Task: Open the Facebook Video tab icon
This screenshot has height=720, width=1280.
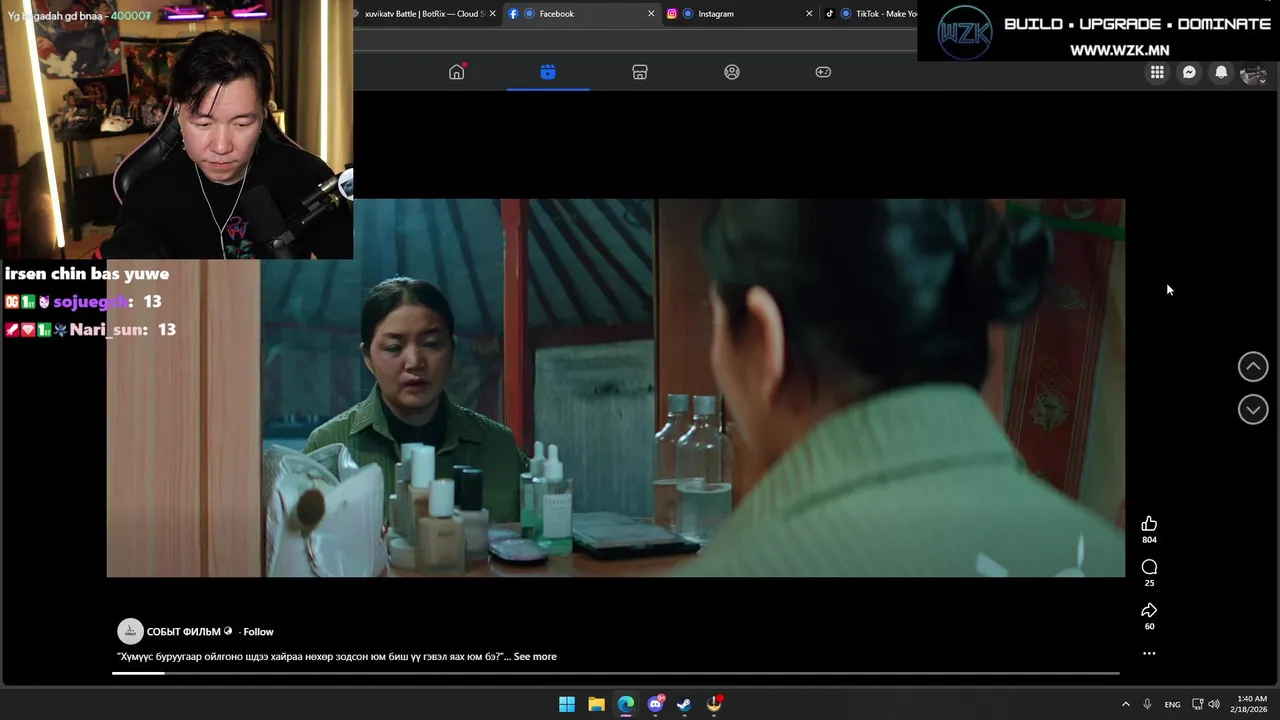Action: (x=548, y=72)
